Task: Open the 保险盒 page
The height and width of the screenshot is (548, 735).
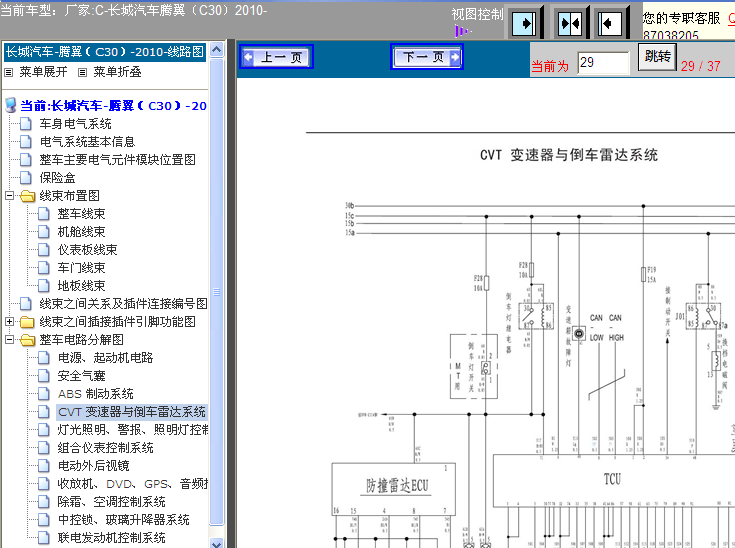Action: [57, 178]
